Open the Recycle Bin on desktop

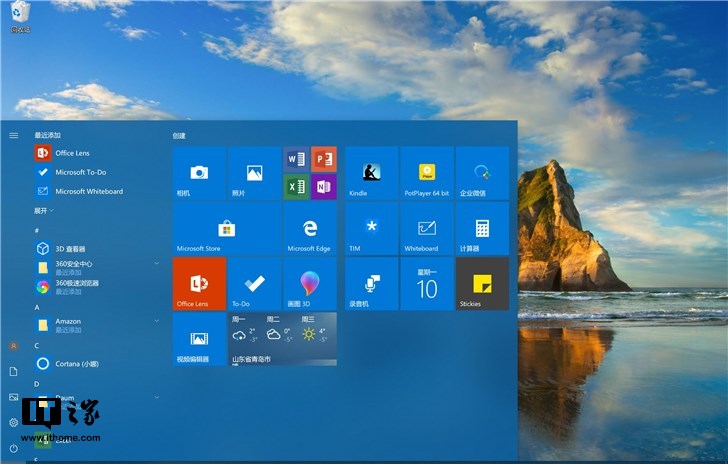(x=20, y=17)
